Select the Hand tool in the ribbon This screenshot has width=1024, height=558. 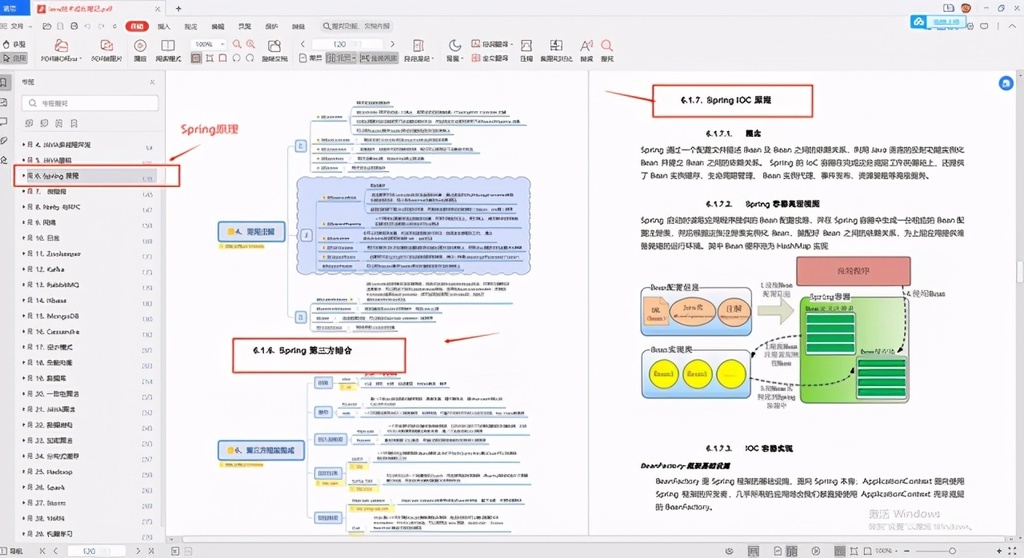pos(14,44)
